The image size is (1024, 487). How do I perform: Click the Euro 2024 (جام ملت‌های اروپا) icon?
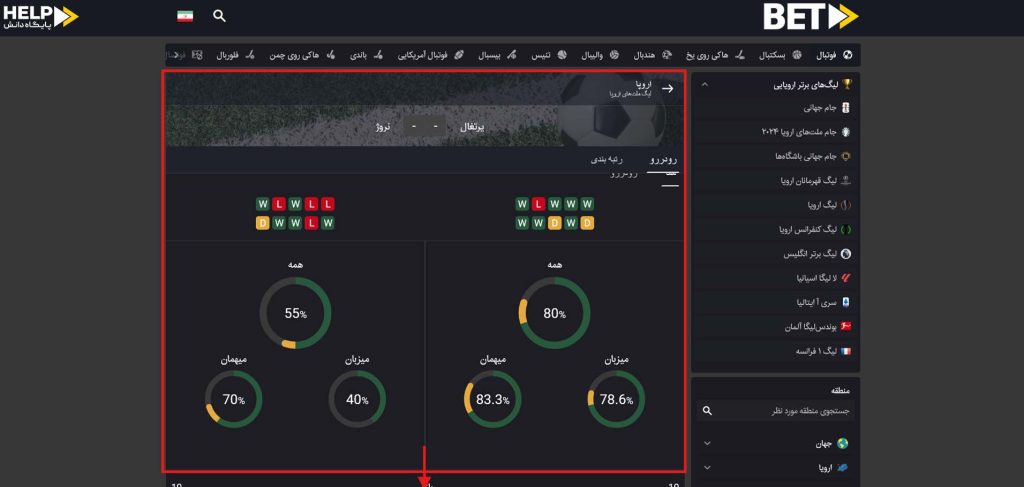[x=846, y=132]
